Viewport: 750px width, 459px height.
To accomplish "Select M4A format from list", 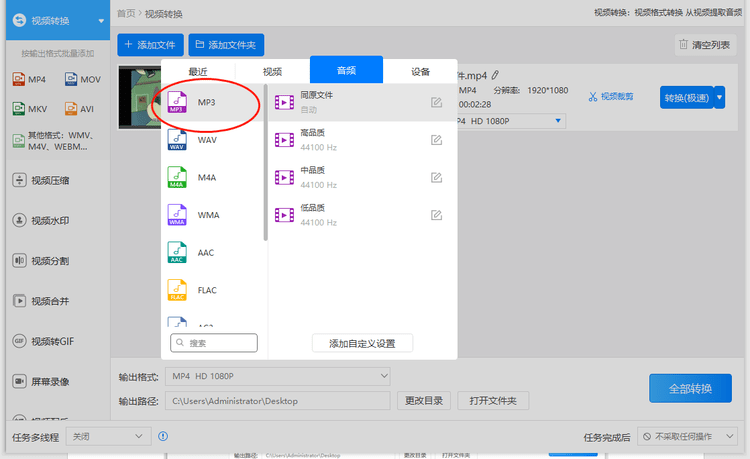I will (x=206, y=178).
